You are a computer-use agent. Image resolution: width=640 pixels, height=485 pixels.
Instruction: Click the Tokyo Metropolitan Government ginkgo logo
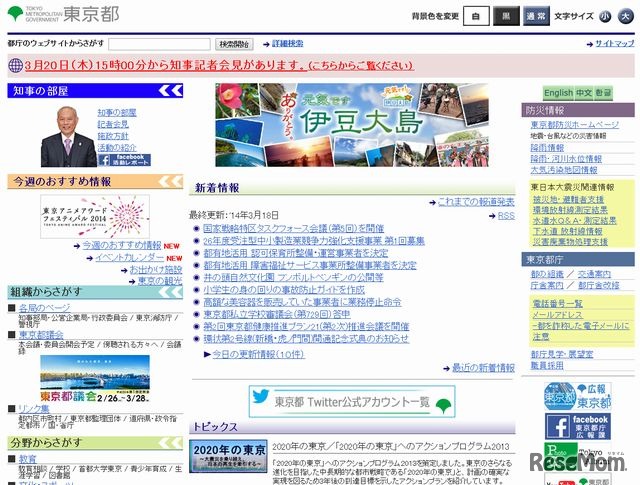[x=16, y=13]
